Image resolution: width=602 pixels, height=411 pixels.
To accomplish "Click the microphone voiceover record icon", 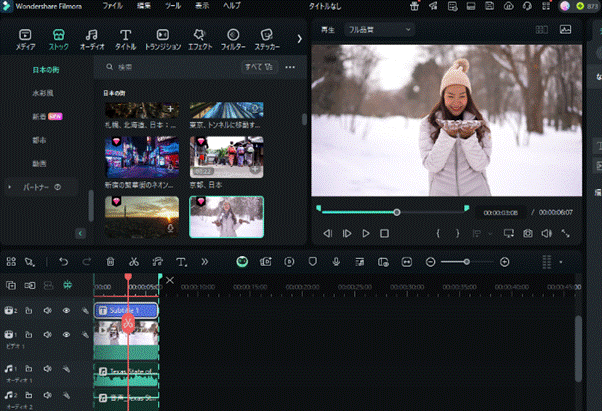I will (336, 261).
